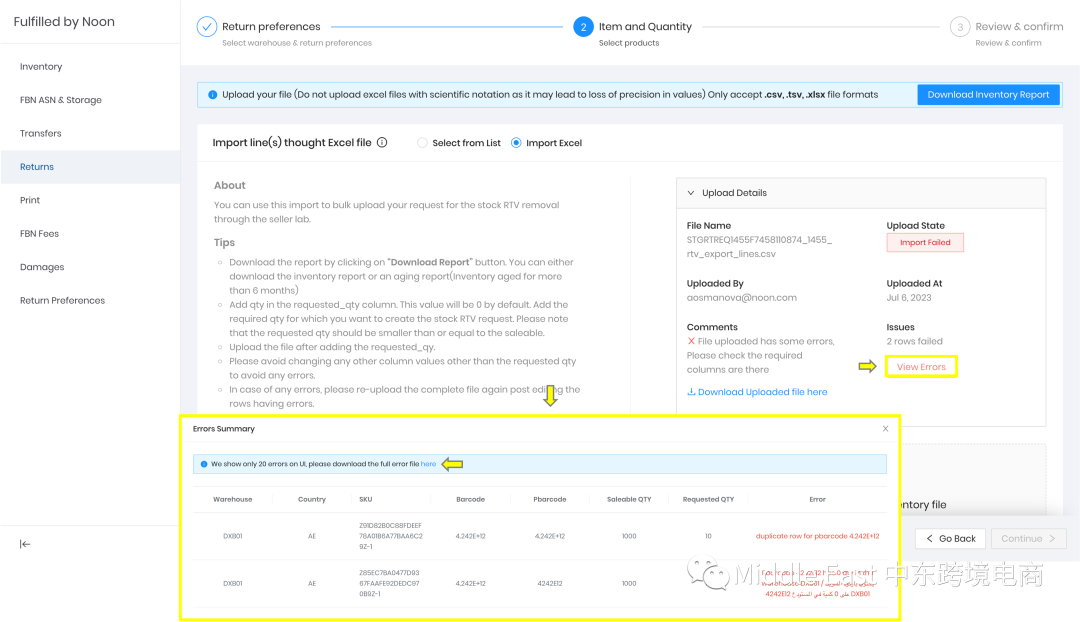Click the Errors Summary heading
This screenshot has height=622, width=1080.
pyautogui.click(x=224, y=428)
